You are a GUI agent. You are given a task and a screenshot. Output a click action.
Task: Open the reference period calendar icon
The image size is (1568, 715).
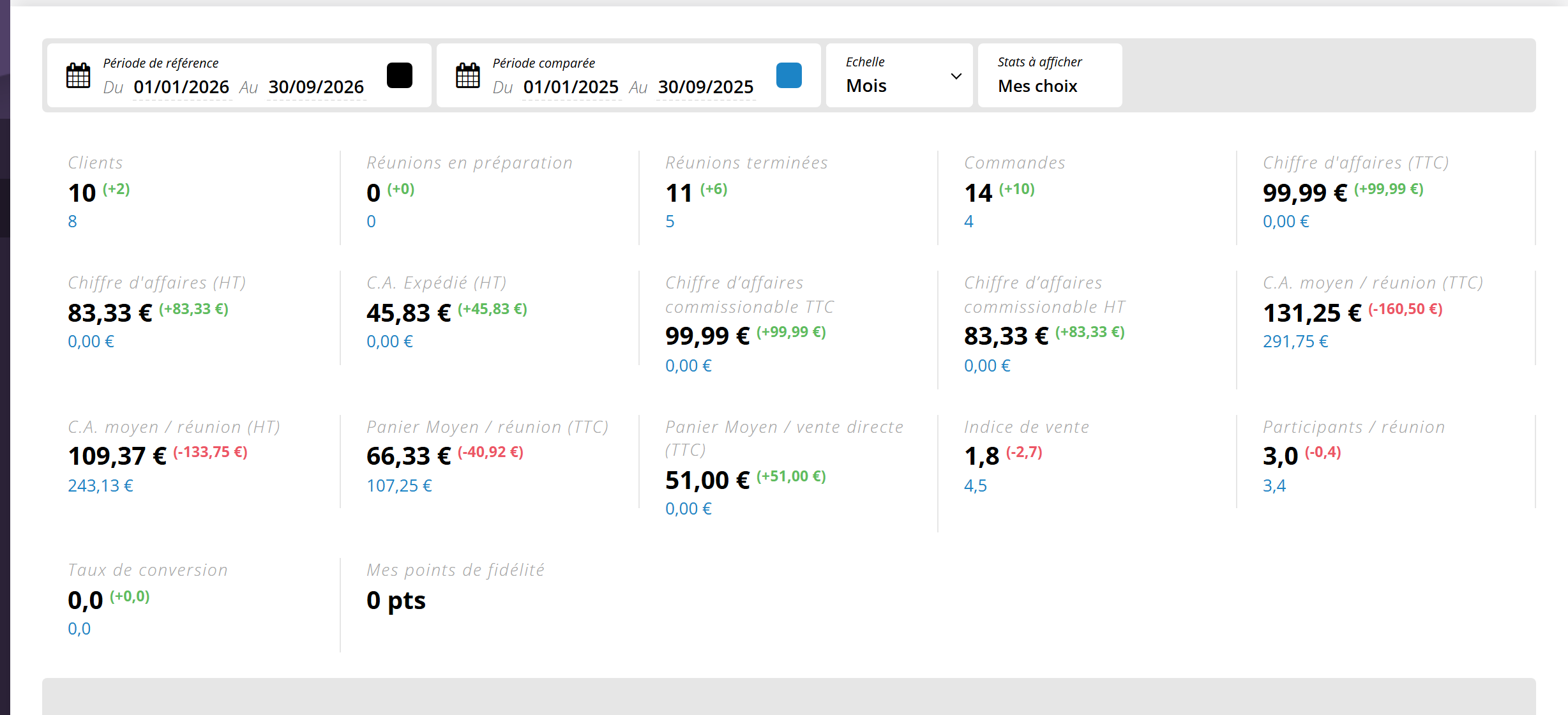[79, 75]
